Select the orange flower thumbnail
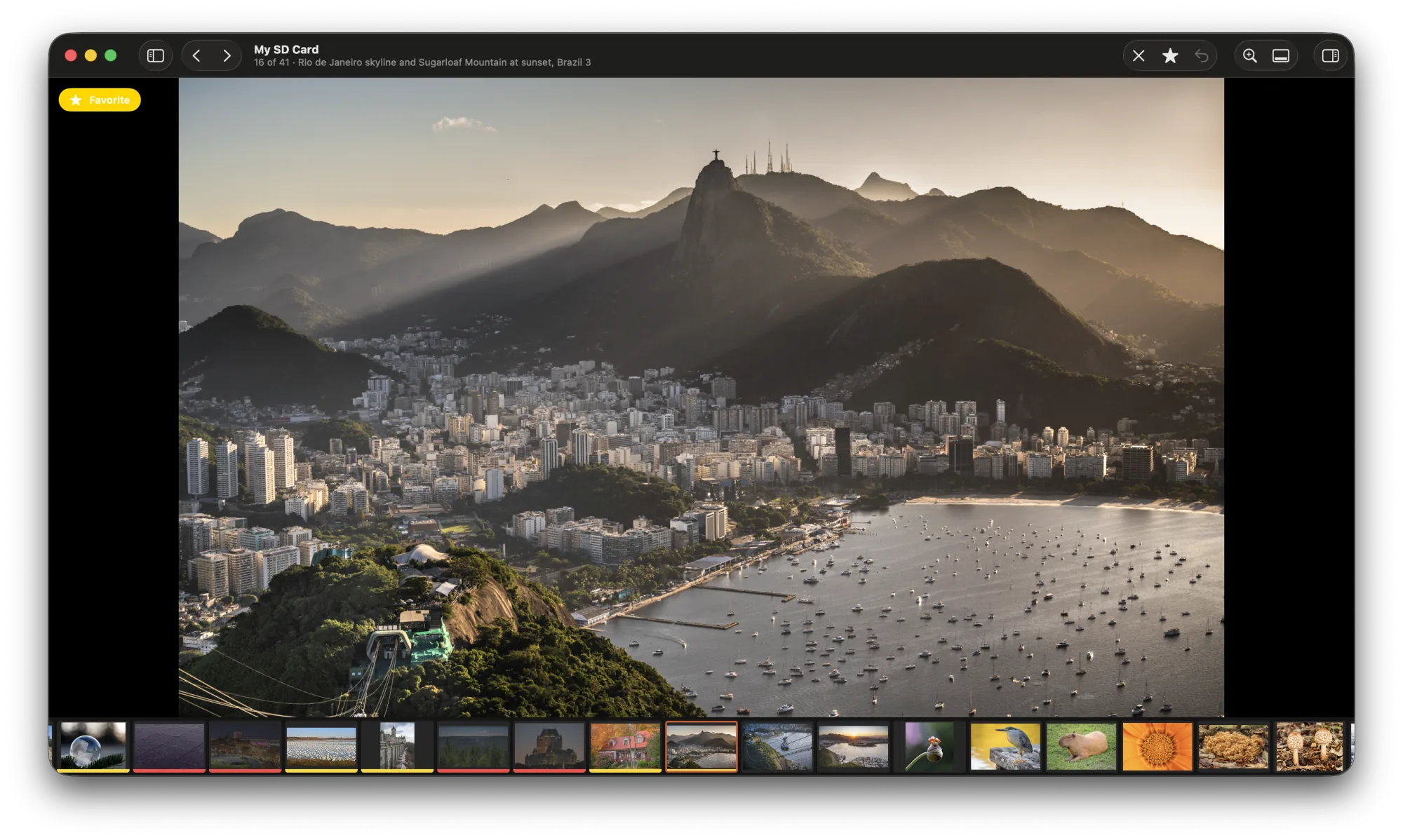Screen dimensions: 1403x840 1157,747
